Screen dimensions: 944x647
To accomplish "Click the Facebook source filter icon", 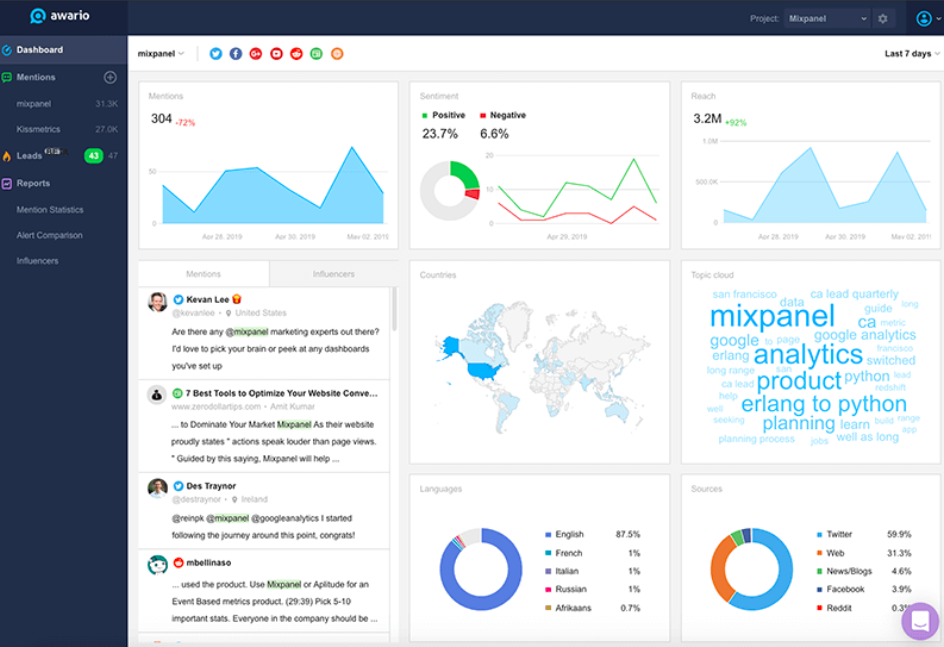I will click(x=236, y=54).
